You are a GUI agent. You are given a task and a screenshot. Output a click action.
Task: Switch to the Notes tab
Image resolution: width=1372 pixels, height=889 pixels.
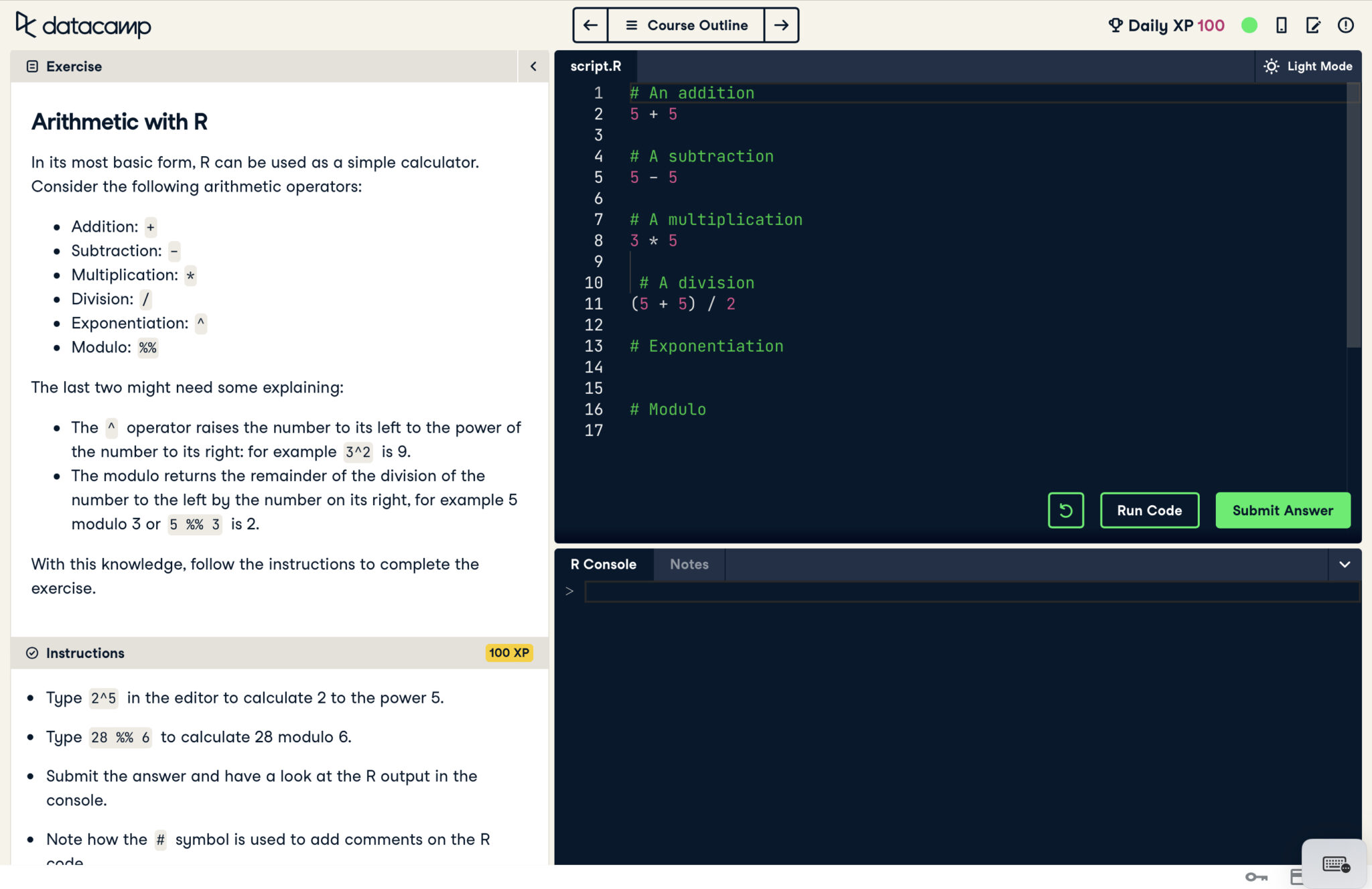tap(689, 564)
